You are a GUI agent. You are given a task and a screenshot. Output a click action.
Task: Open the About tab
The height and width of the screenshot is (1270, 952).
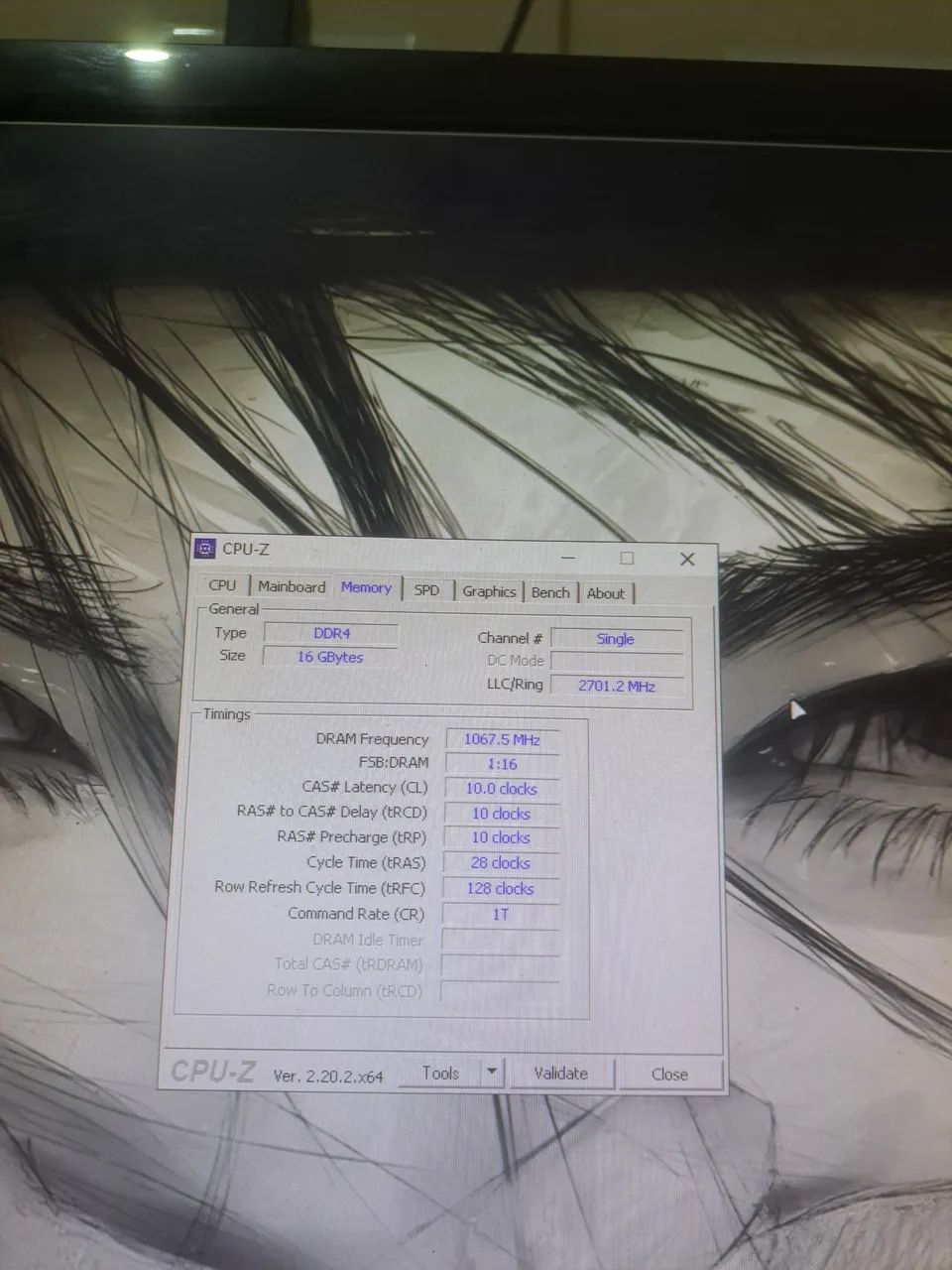coord(606,593)
